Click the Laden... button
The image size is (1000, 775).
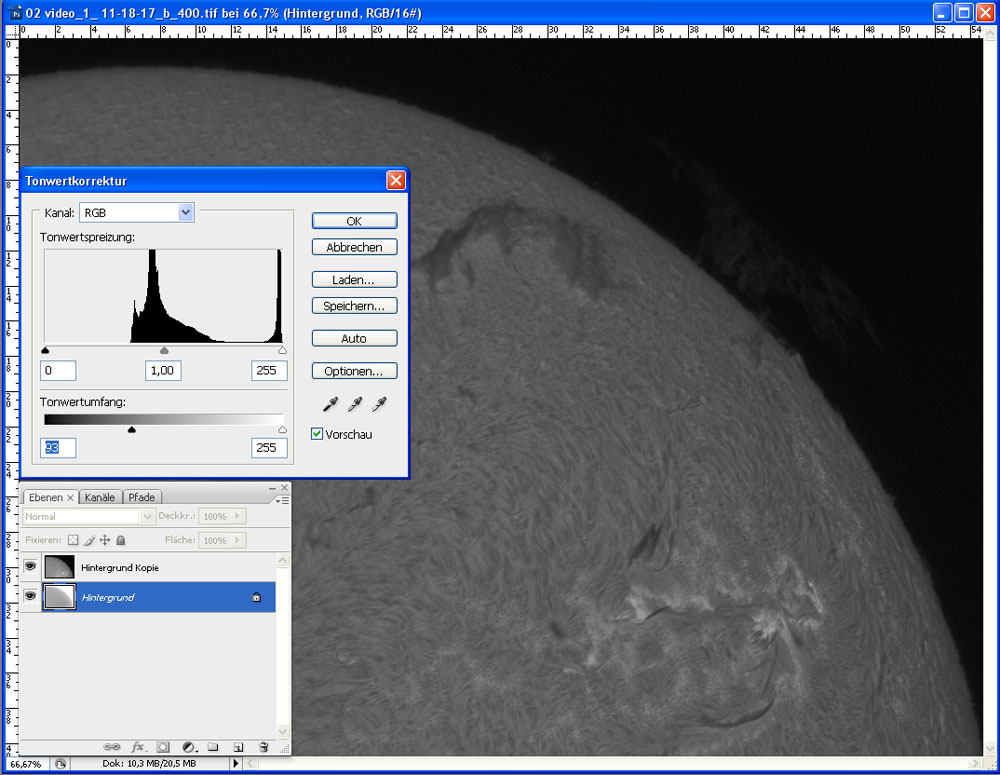pyautogui.click(x=355, y=279)
